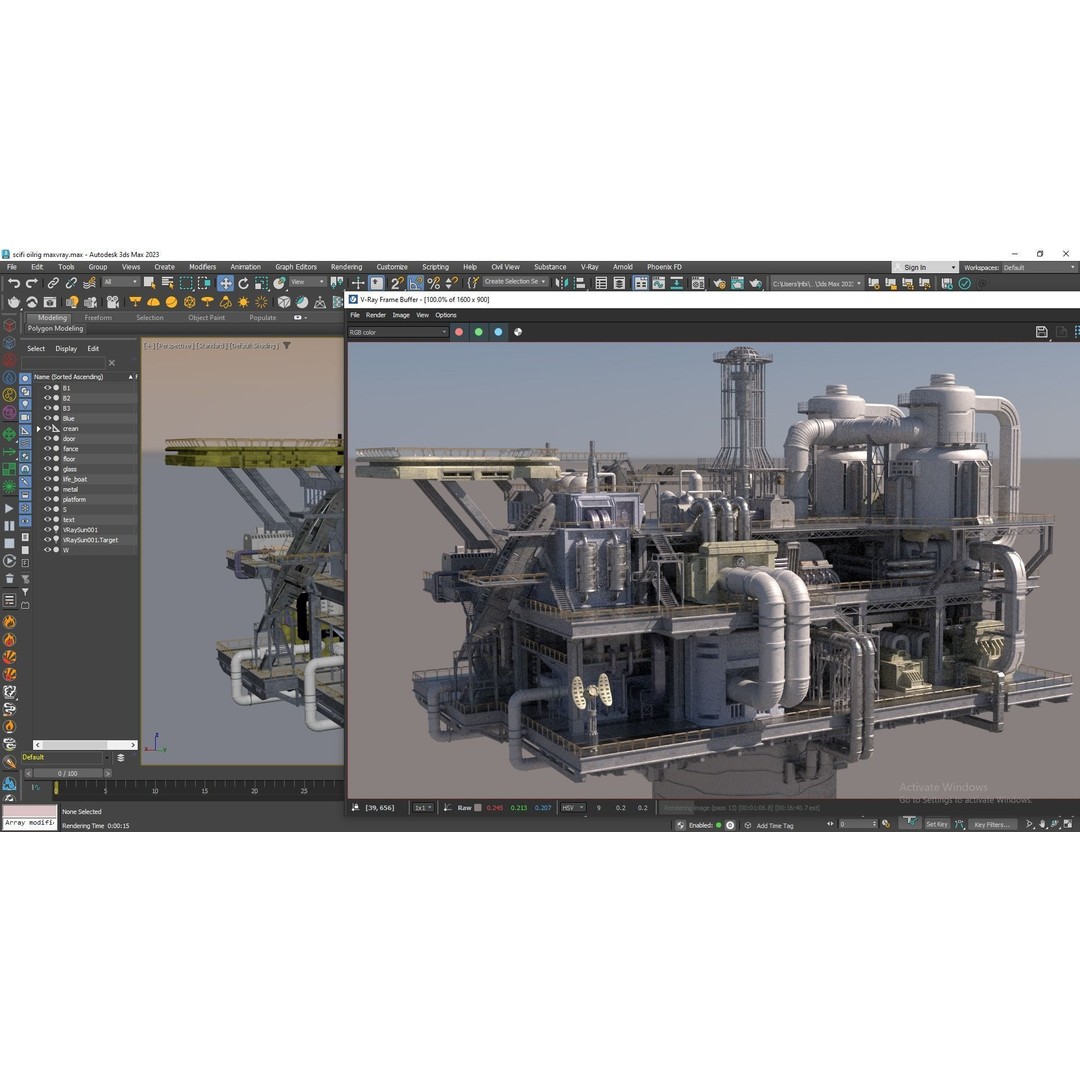Select the Select and Move tool

click(x=225, y=285)
